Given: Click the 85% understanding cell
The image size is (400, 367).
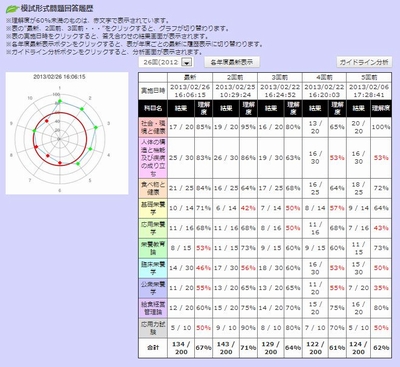Looking at the screenshot, I should (x=203, y=127).
